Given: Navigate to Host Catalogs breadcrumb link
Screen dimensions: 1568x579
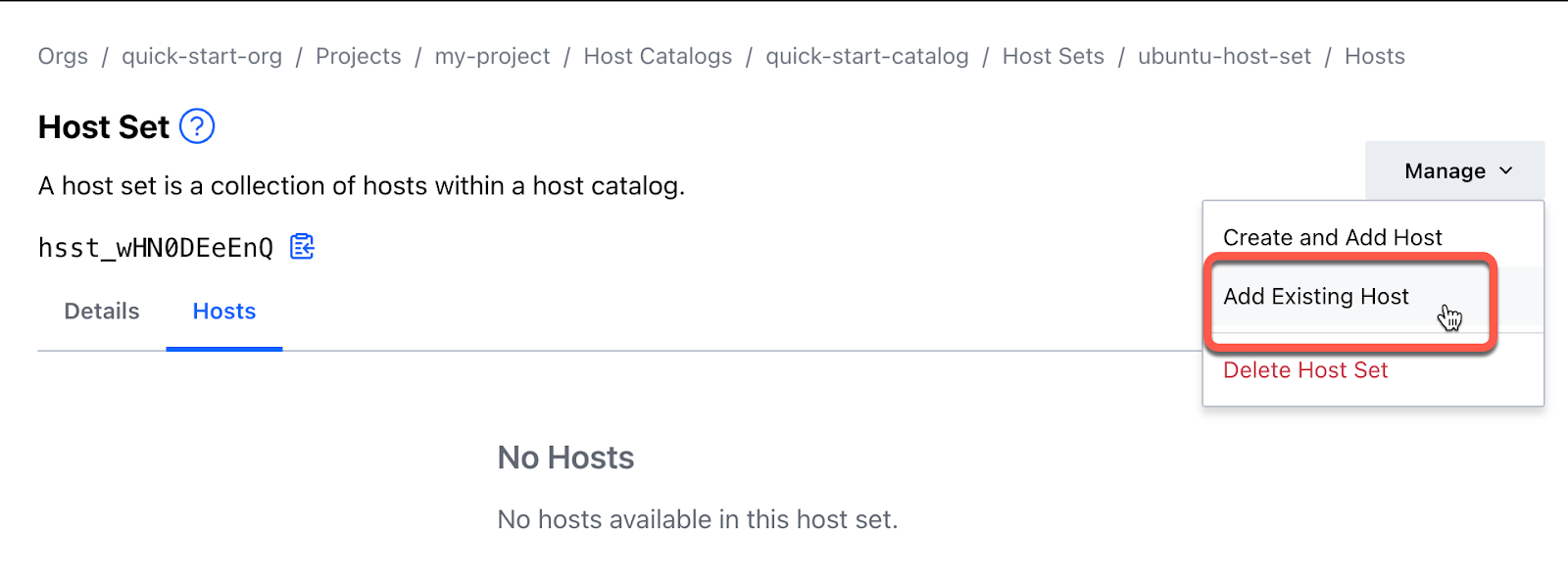Looking at the screenshot, I should [x=658, y=56].
